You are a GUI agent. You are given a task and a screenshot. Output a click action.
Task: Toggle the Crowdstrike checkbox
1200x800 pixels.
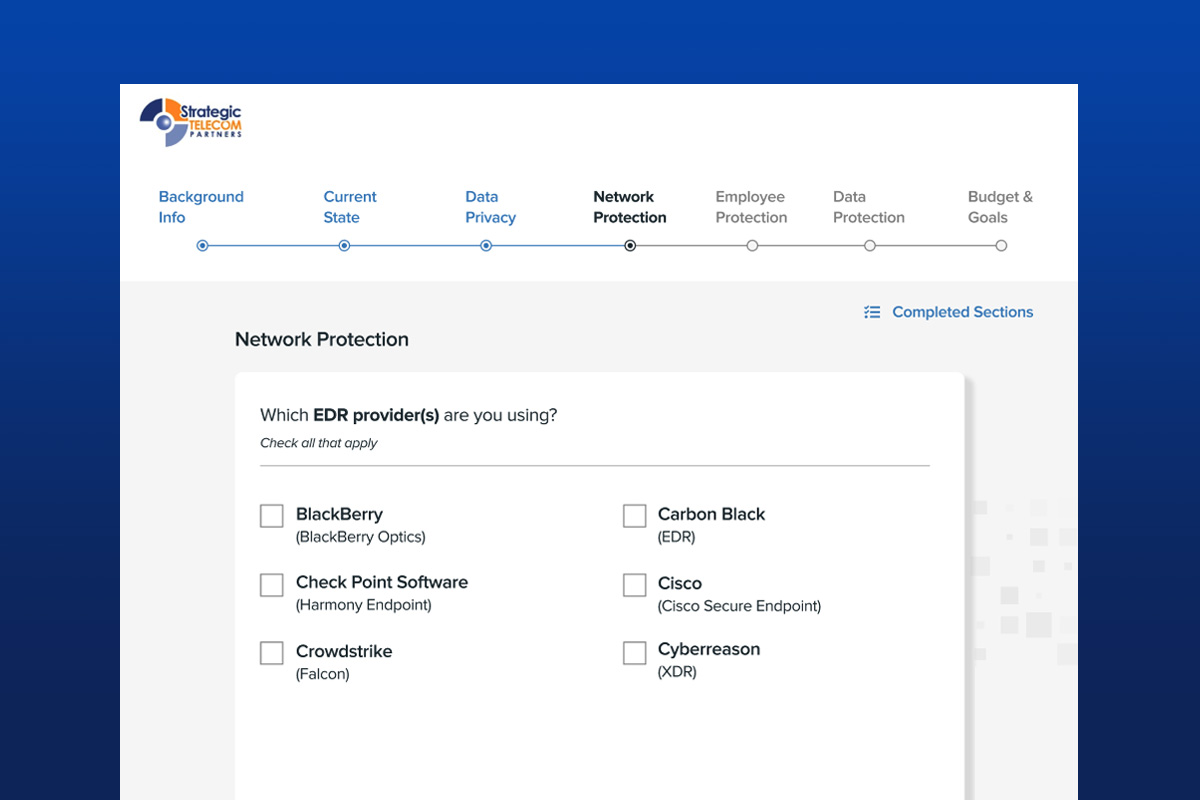tap(272, 653)
